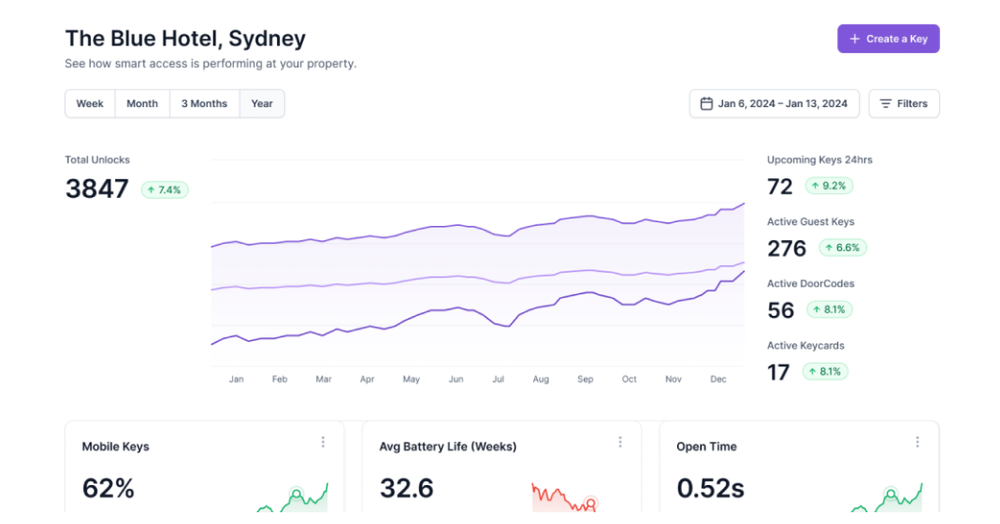1000x524 pixels.
Task: Click the calendar icon in date range
Action: click(x=706, y=104)
